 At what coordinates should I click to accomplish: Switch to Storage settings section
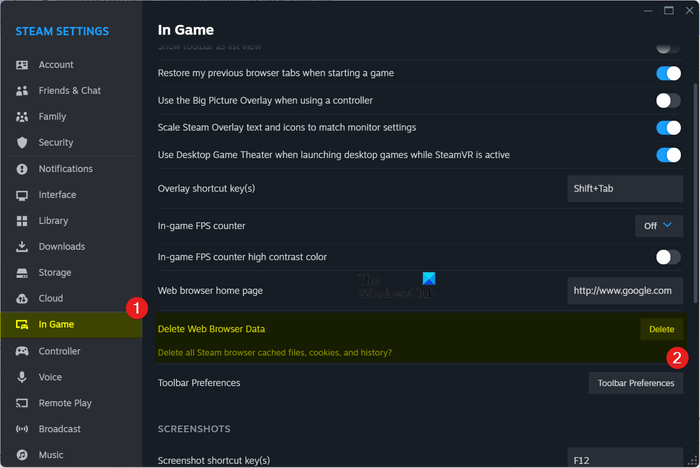[55, 273]
